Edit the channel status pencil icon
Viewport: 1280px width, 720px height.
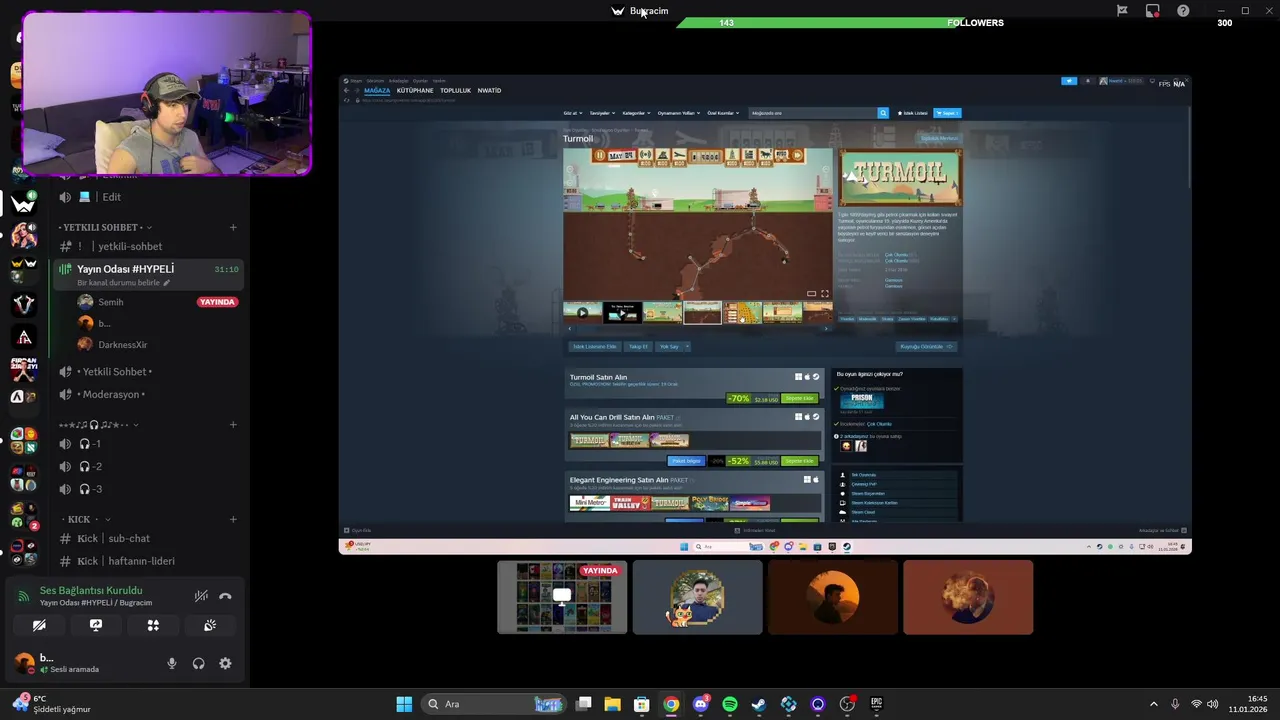[167, 283]
